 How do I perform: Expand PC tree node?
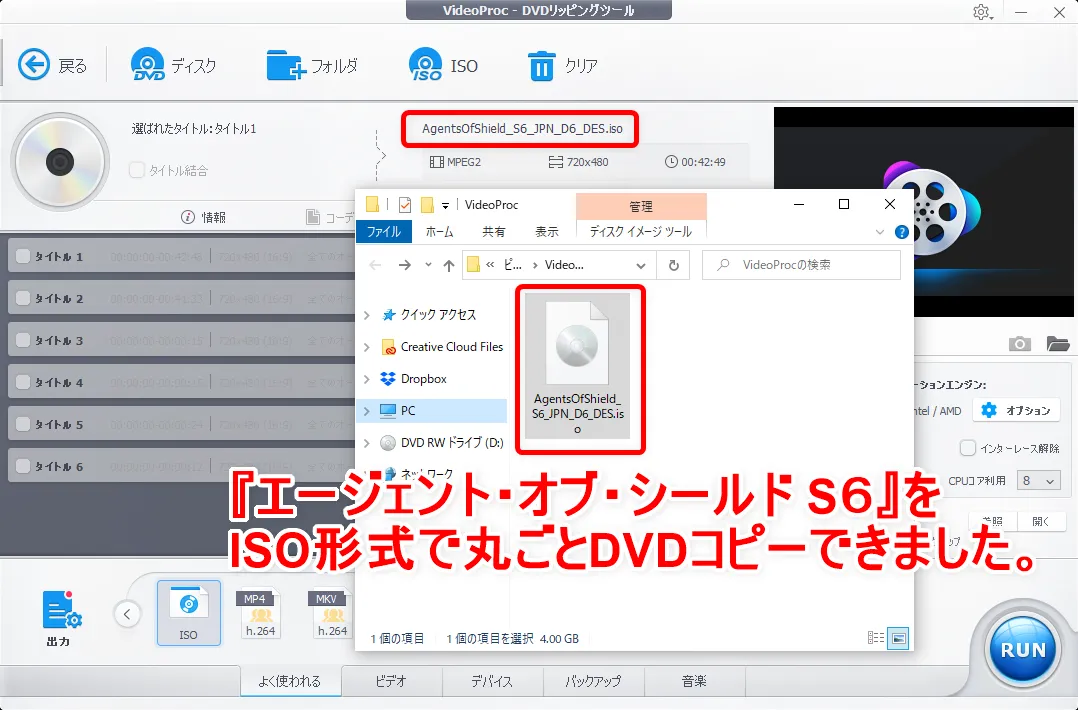point(367,411)
